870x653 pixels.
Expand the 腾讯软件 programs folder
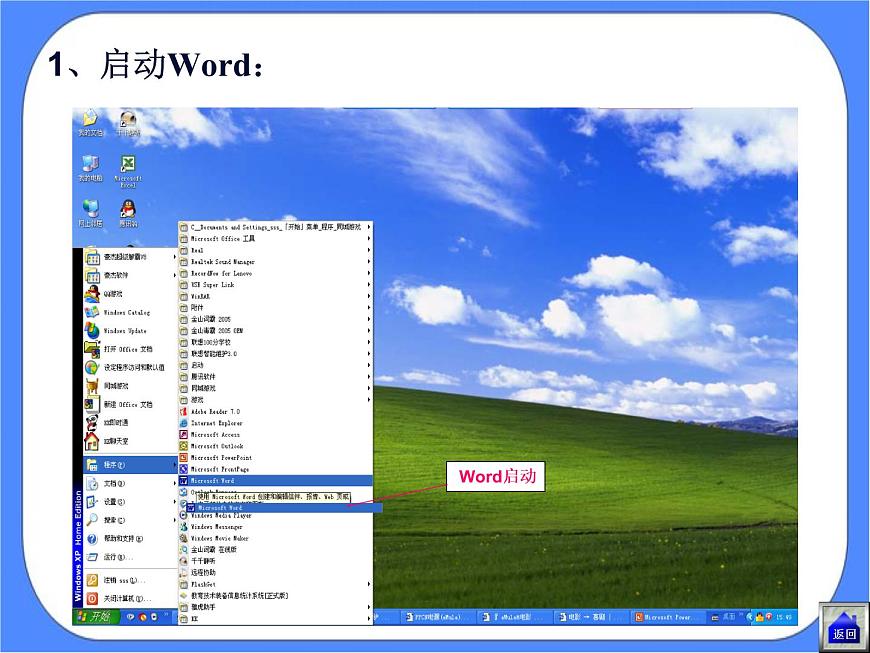(275, 377)
